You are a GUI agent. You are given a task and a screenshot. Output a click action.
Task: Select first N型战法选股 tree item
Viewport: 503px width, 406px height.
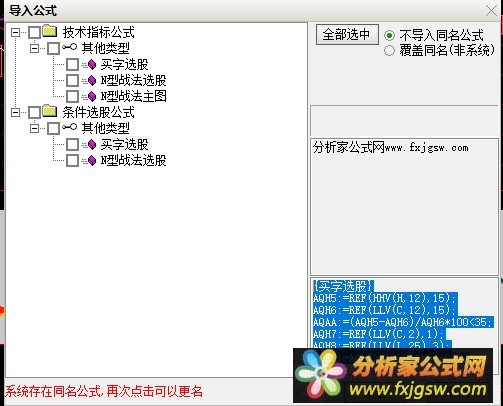pos(133,80)
